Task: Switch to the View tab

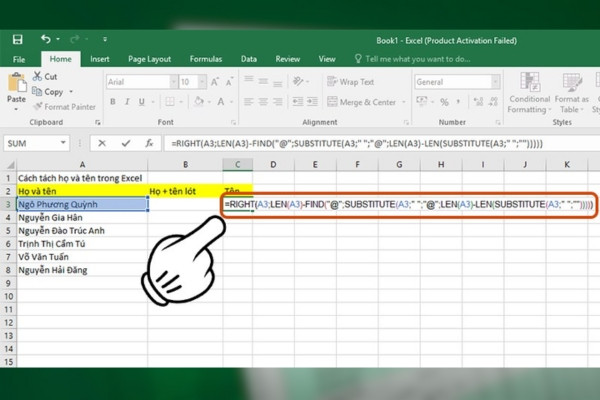Action: coord(327,59)
